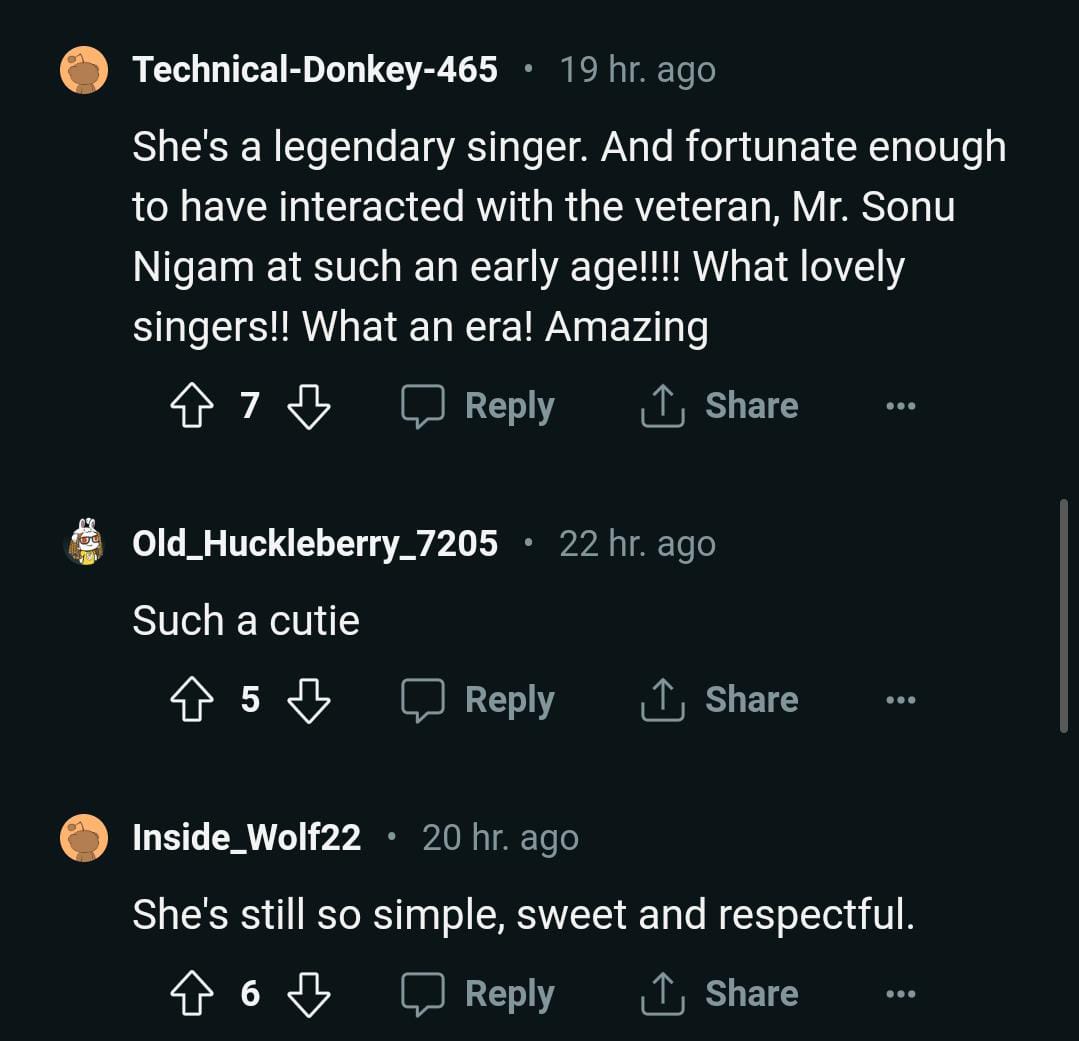Open Old_Huckleberry_7205's avatar
The image size is (1079, 1041).
click(x=84, y=543)
